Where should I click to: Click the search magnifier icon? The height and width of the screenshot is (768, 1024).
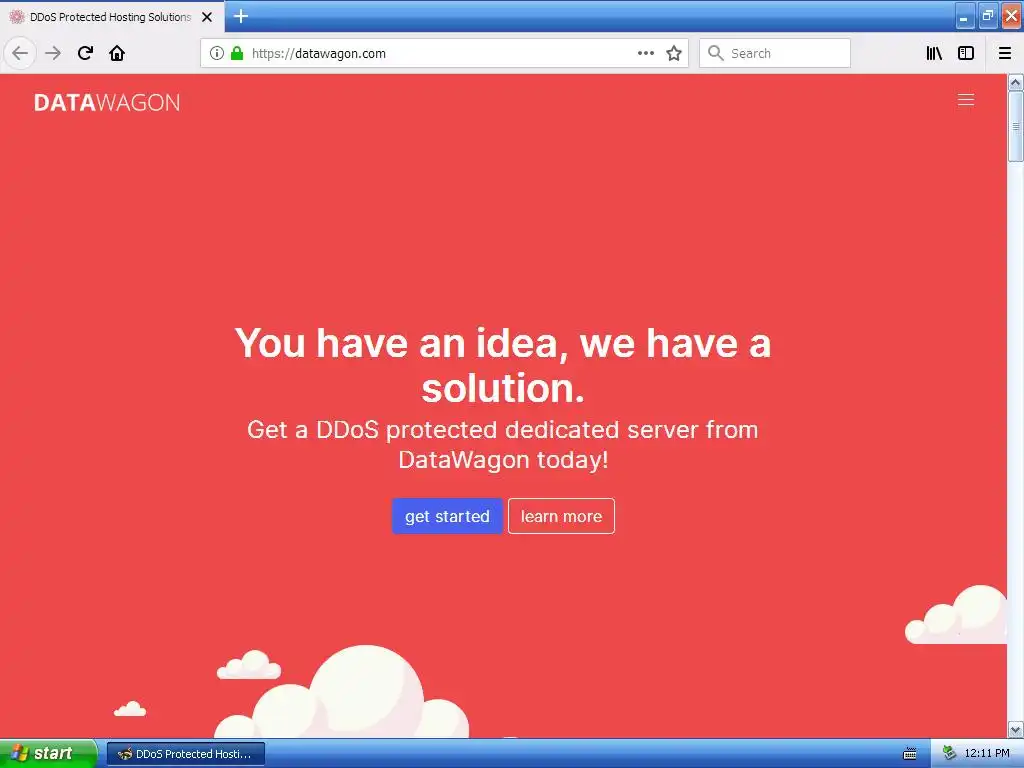716,53
